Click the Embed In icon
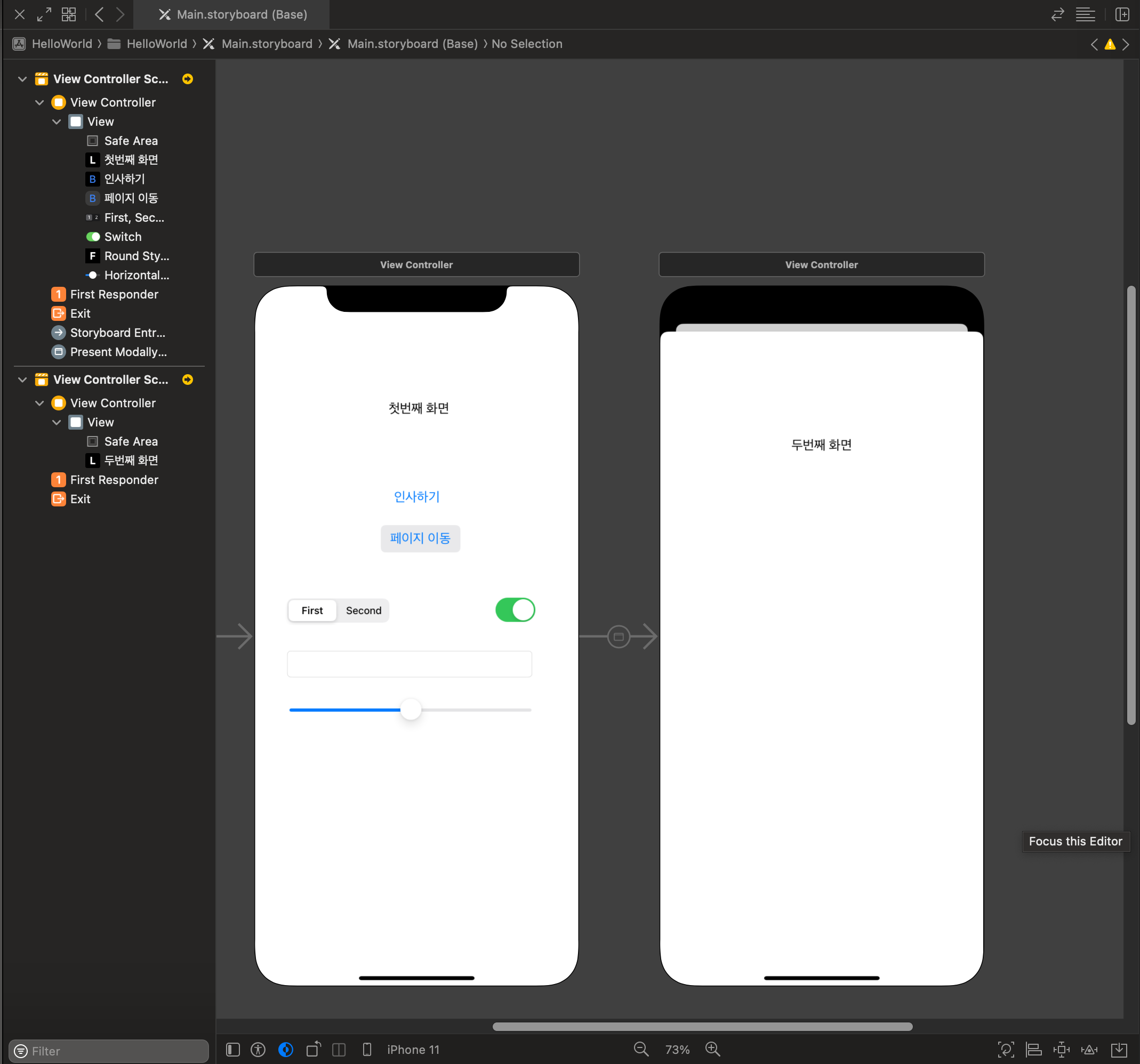The image size is (1140, 1064). tap(1119, 1049)
